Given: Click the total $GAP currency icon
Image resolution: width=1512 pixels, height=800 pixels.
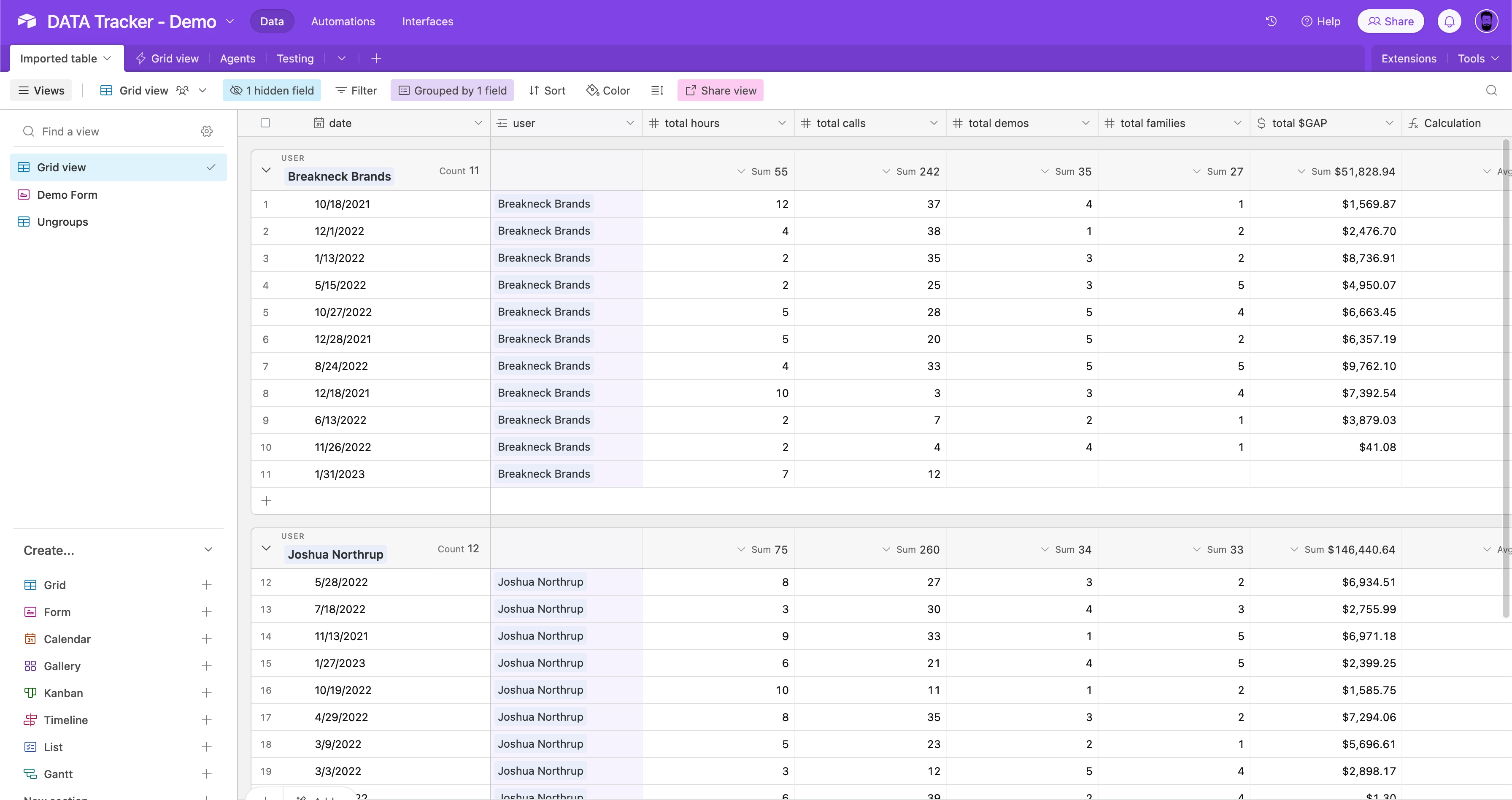Looking at the screenshot, I should (x=1261, y=123).
